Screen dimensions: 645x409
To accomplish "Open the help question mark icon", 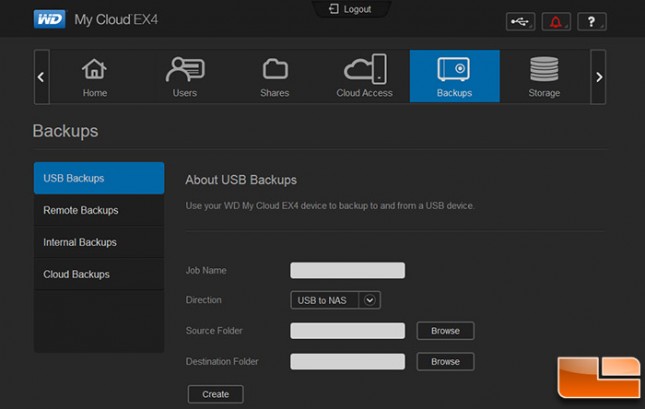I will [592, 22].
